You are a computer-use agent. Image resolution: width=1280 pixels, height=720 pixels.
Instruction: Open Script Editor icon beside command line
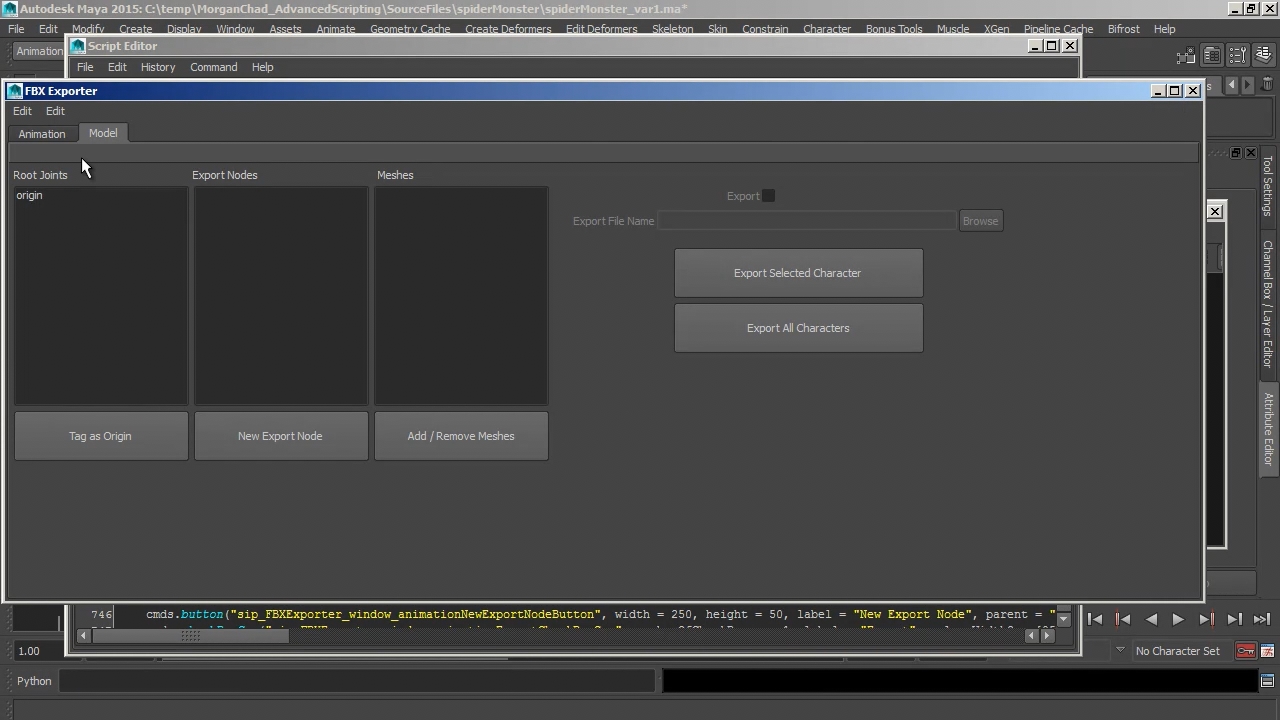(x=1267, y=681)
